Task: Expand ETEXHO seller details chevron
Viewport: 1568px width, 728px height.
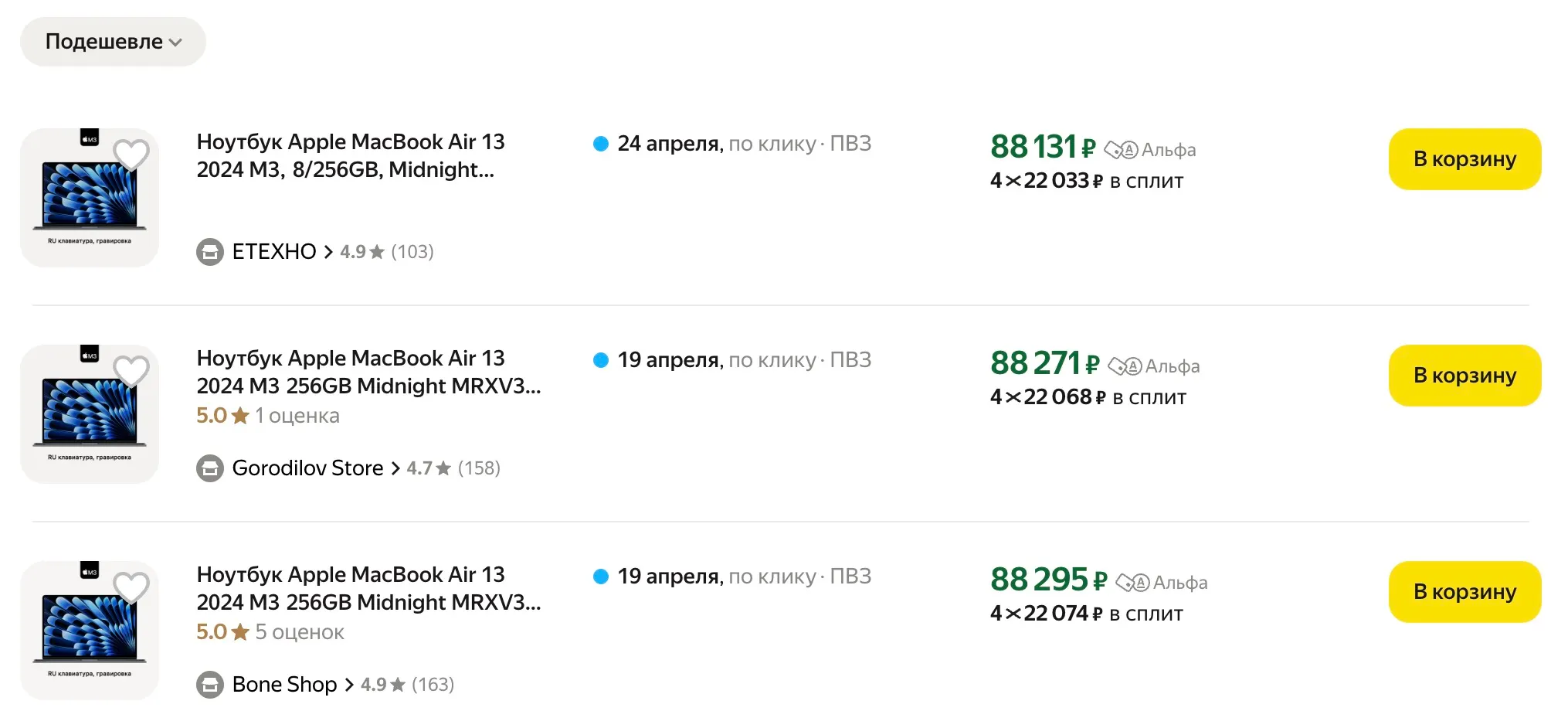Action: (328, 252)
